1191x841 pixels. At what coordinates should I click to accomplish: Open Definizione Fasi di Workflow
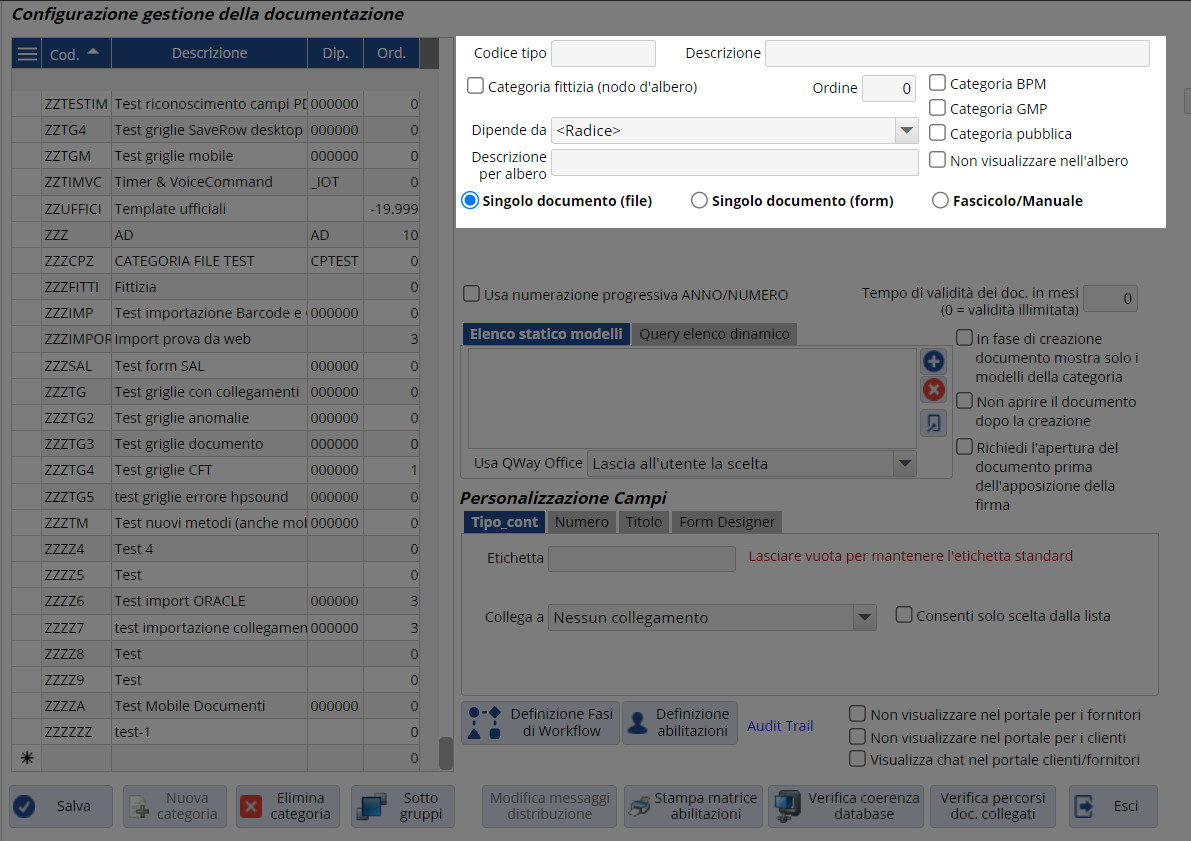[540, 722]
